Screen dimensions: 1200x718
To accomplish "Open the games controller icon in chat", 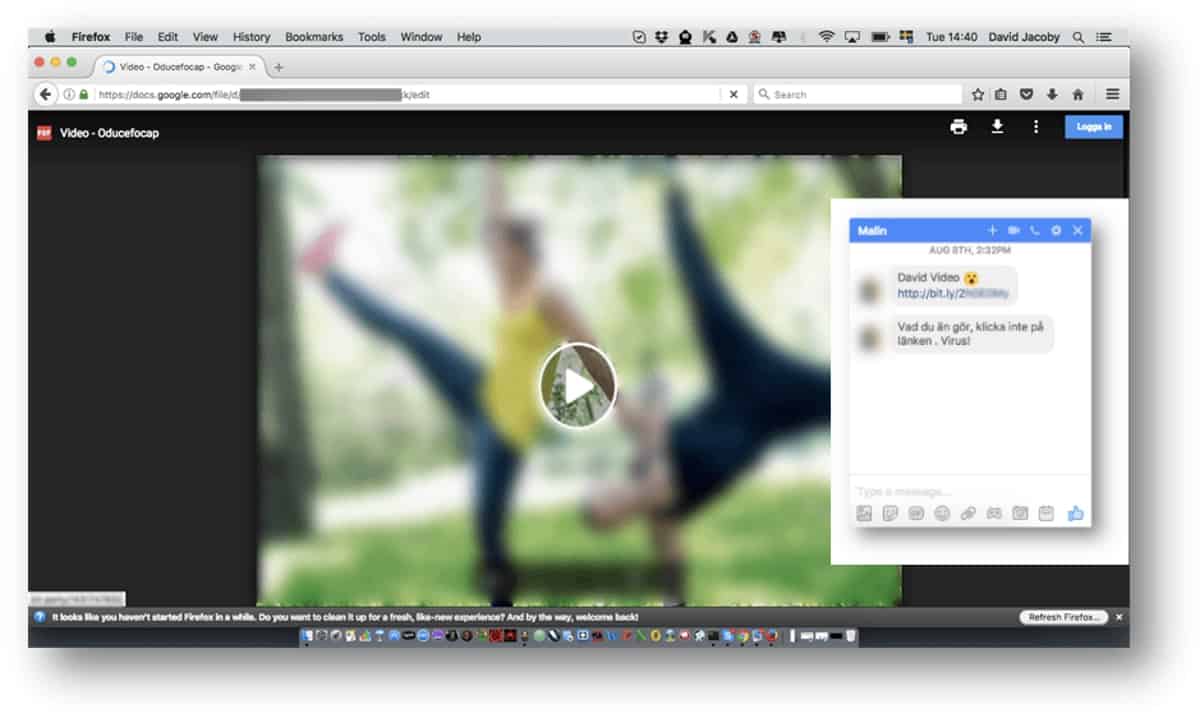I will pyautogui.click(x=994, y=514).
